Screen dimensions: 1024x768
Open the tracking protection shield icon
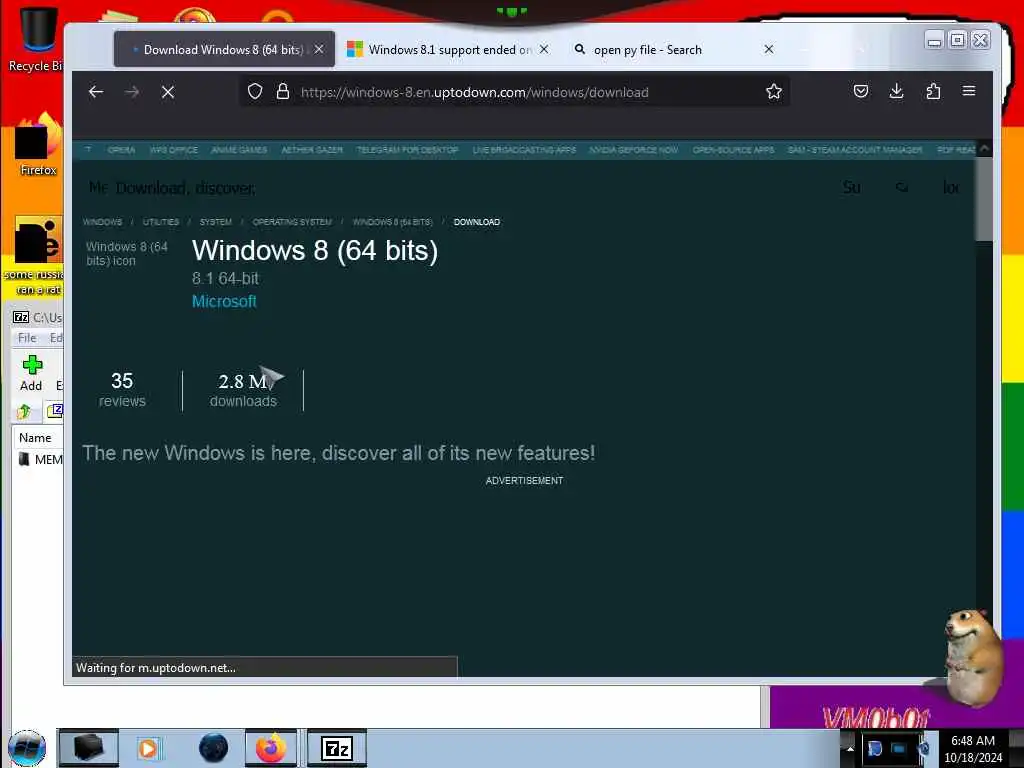coord(255,91)
